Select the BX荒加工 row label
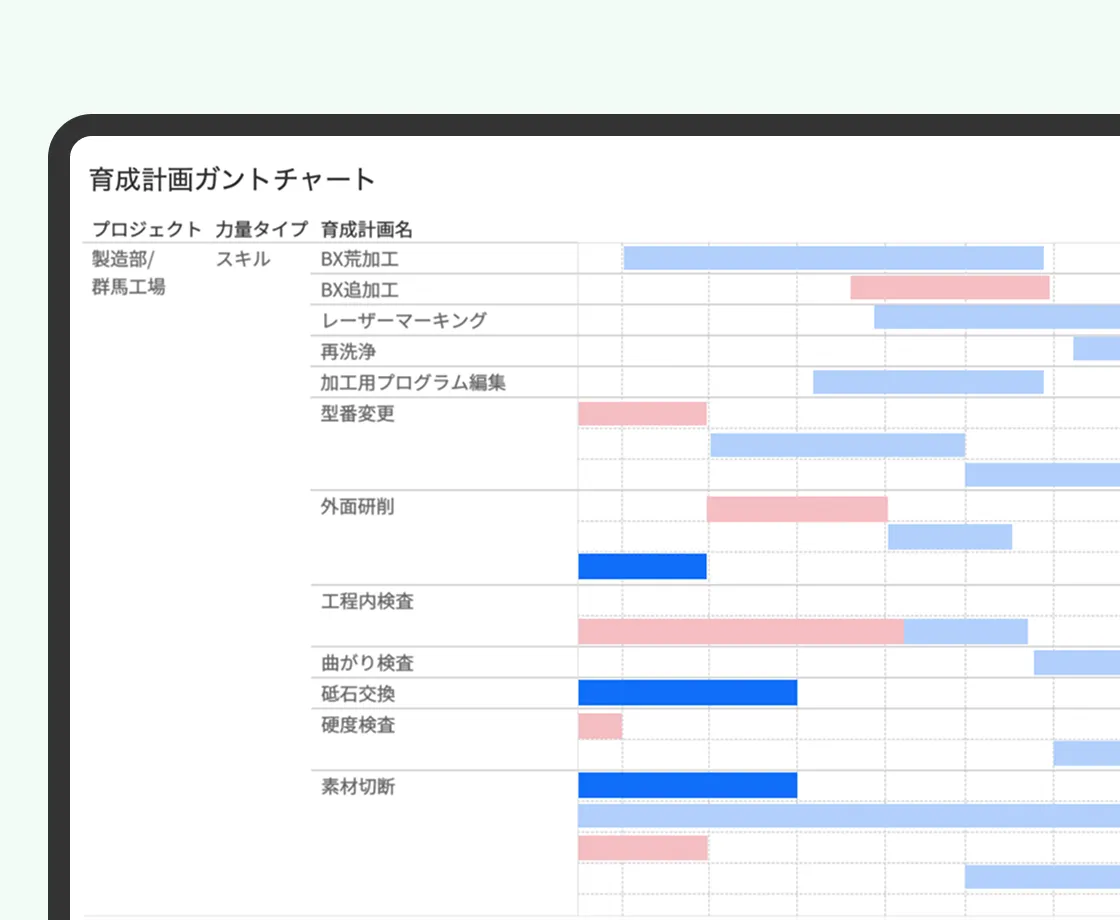This screenshot has width=1120, height=920. coord(360,259)
